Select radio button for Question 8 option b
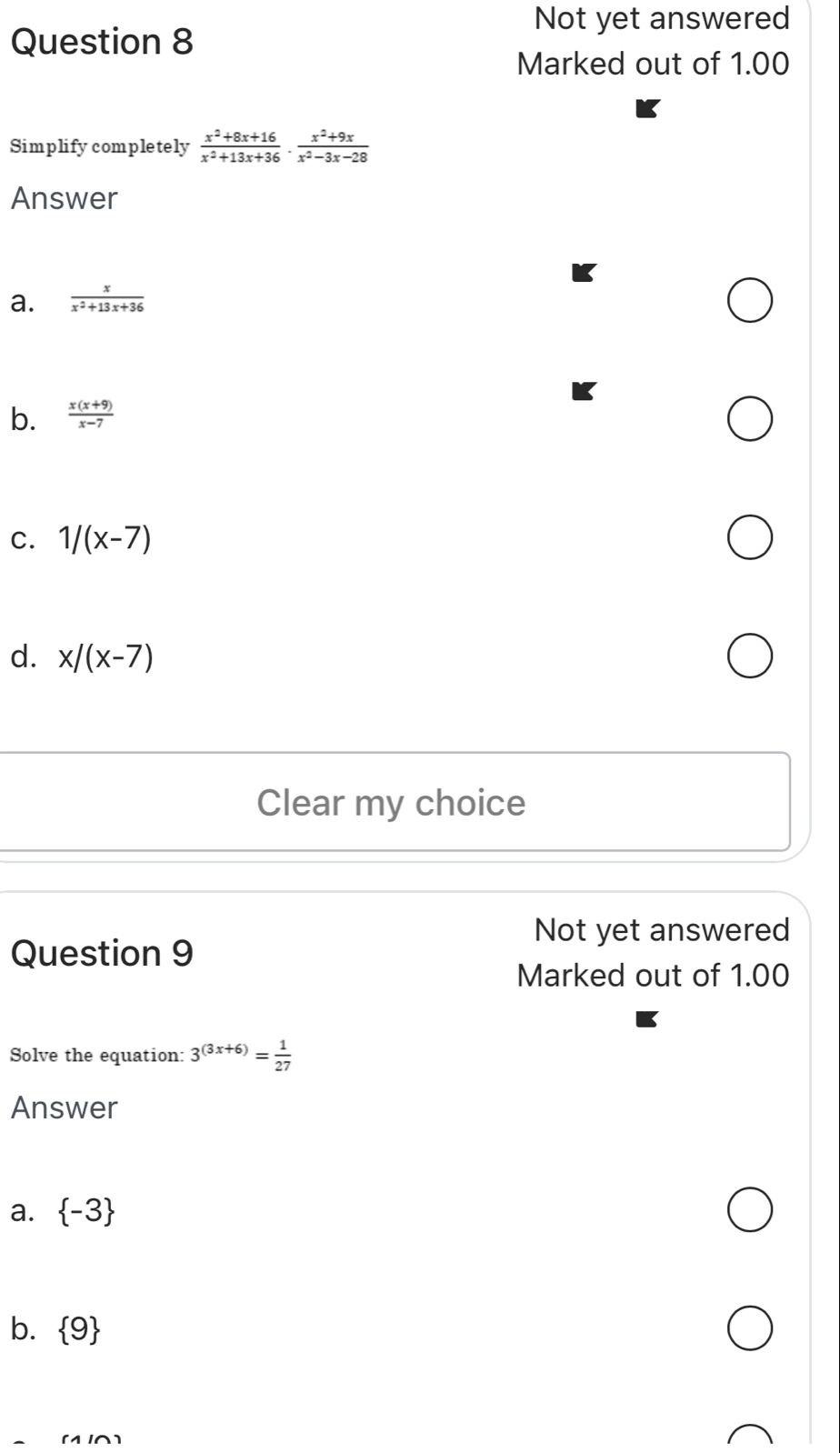840x1453 pixels. click(750, 422)
